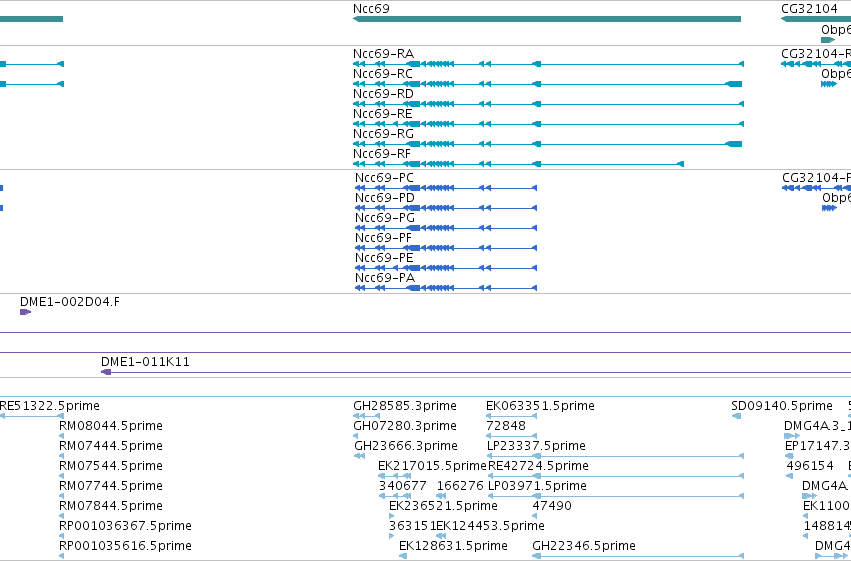Image resolution: width=851 pixels, height=561 pixels.
Task: Click EST label 496154
Action: [x=810, y=467]
